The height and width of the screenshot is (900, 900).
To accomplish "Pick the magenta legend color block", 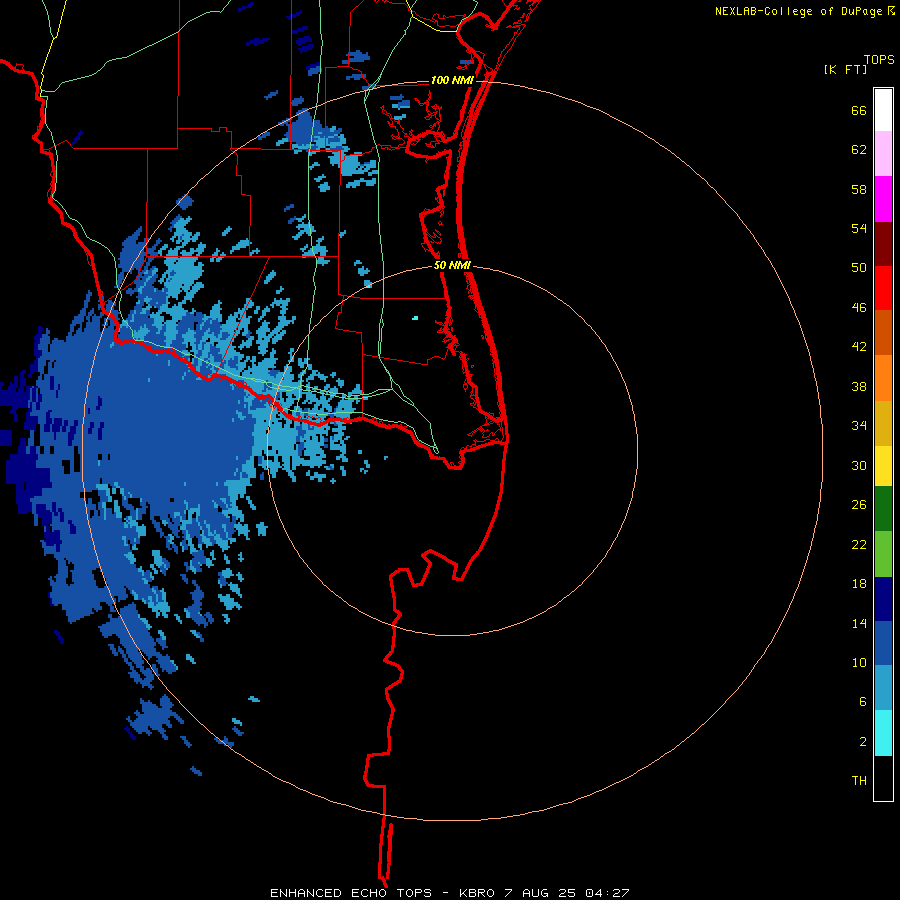I will (883, 199).
